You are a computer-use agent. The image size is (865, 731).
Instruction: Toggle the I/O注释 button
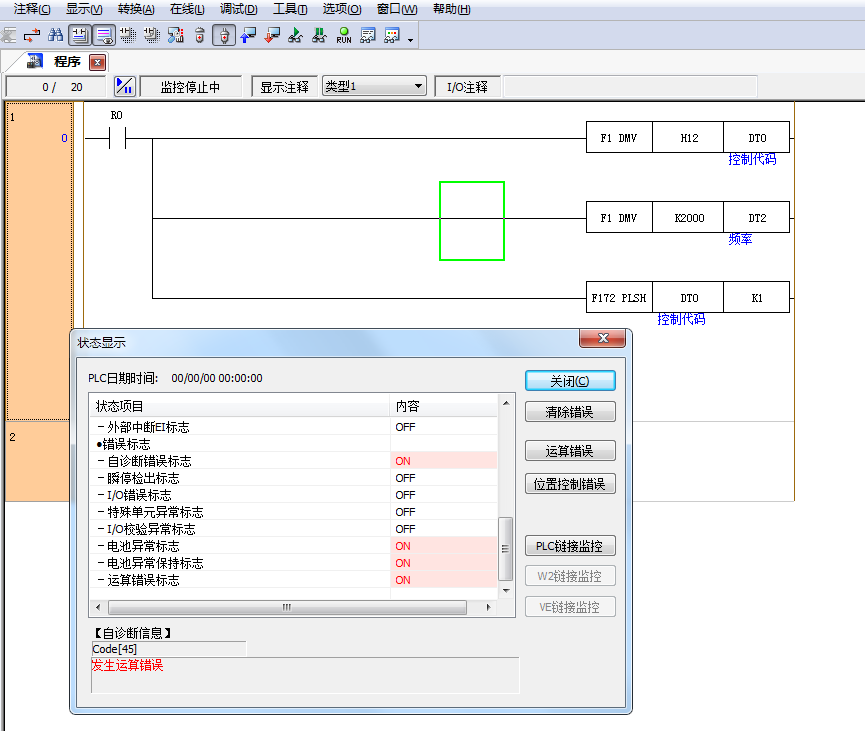tap(467, 87)
